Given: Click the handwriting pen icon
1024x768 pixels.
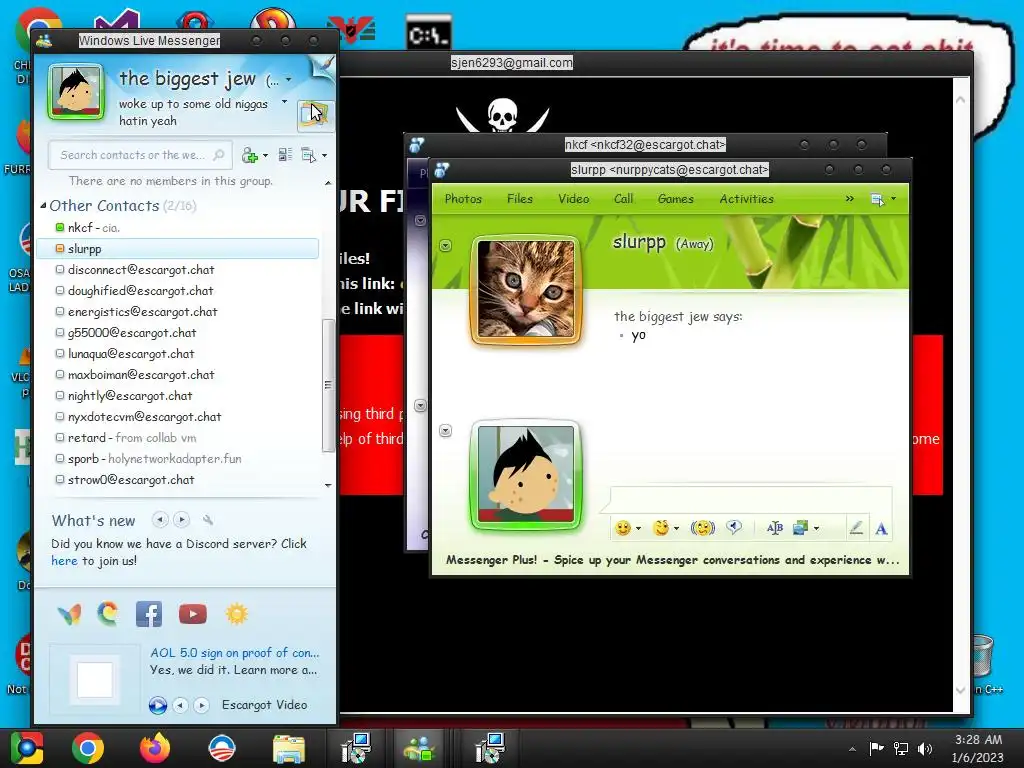Looking at the screenshot, I should click(x=856, y=528).
